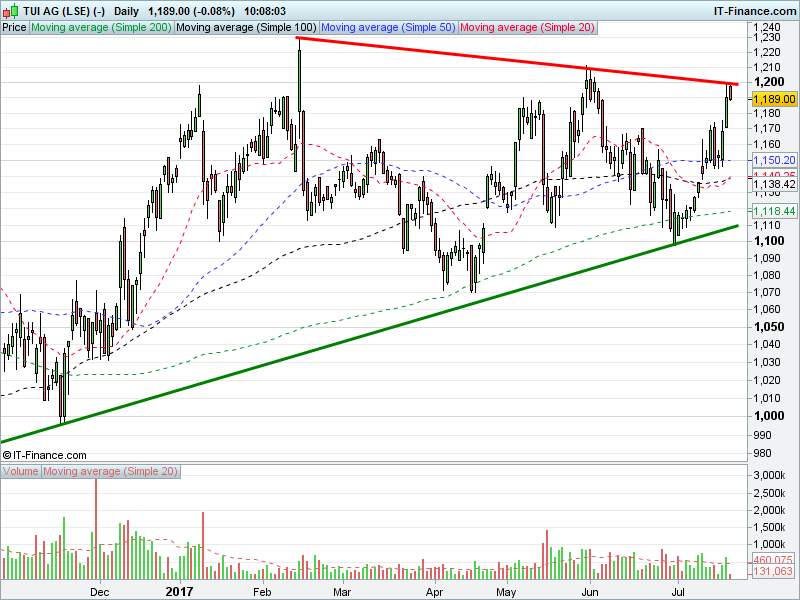Click the Volume legend label
The image size is (800, 600).
point(20,471)
